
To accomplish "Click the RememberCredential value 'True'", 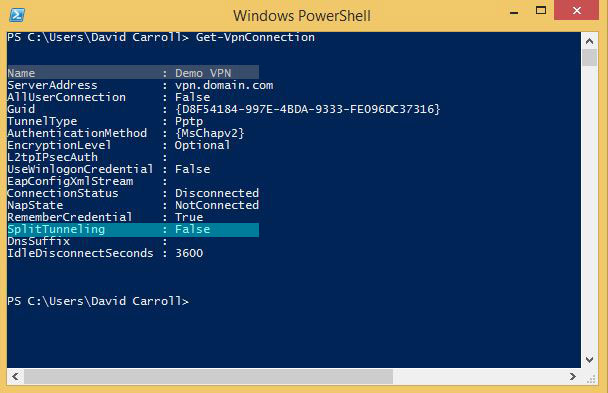I will click(189, 217).
